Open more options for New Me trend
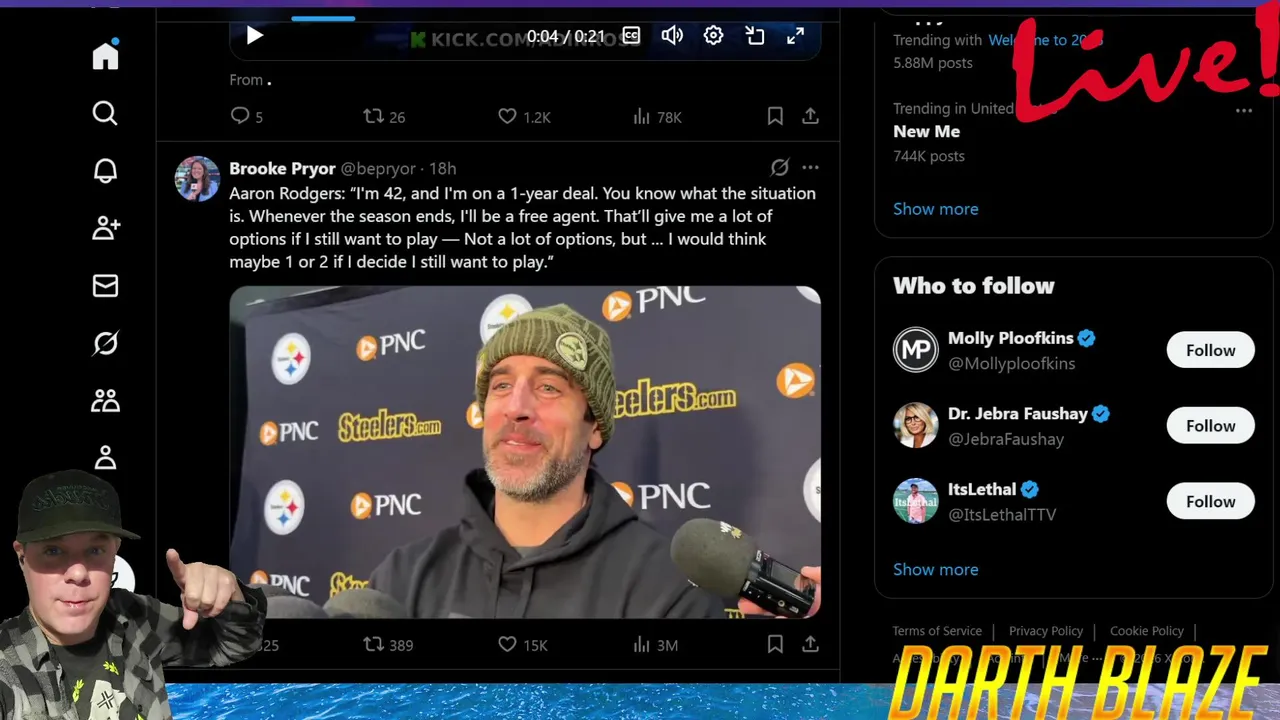1280x720 pixels. click(x=1244, y=110)
